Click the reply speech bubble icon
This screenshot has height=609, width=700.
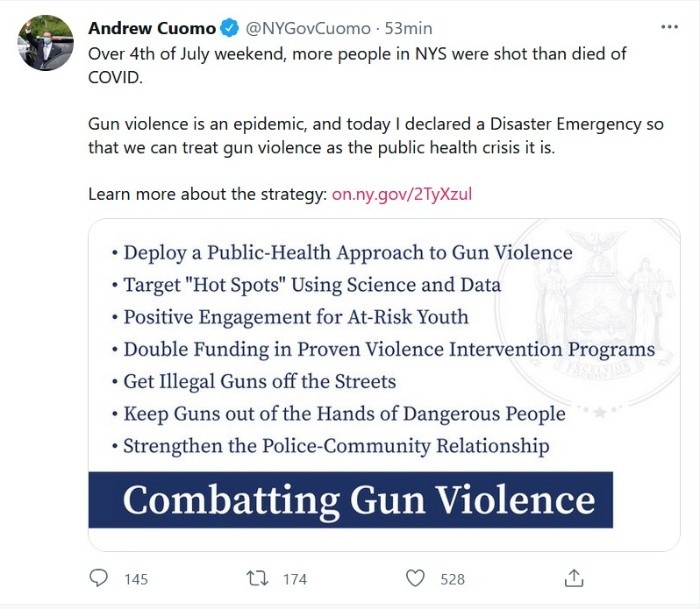pos(98,578)
